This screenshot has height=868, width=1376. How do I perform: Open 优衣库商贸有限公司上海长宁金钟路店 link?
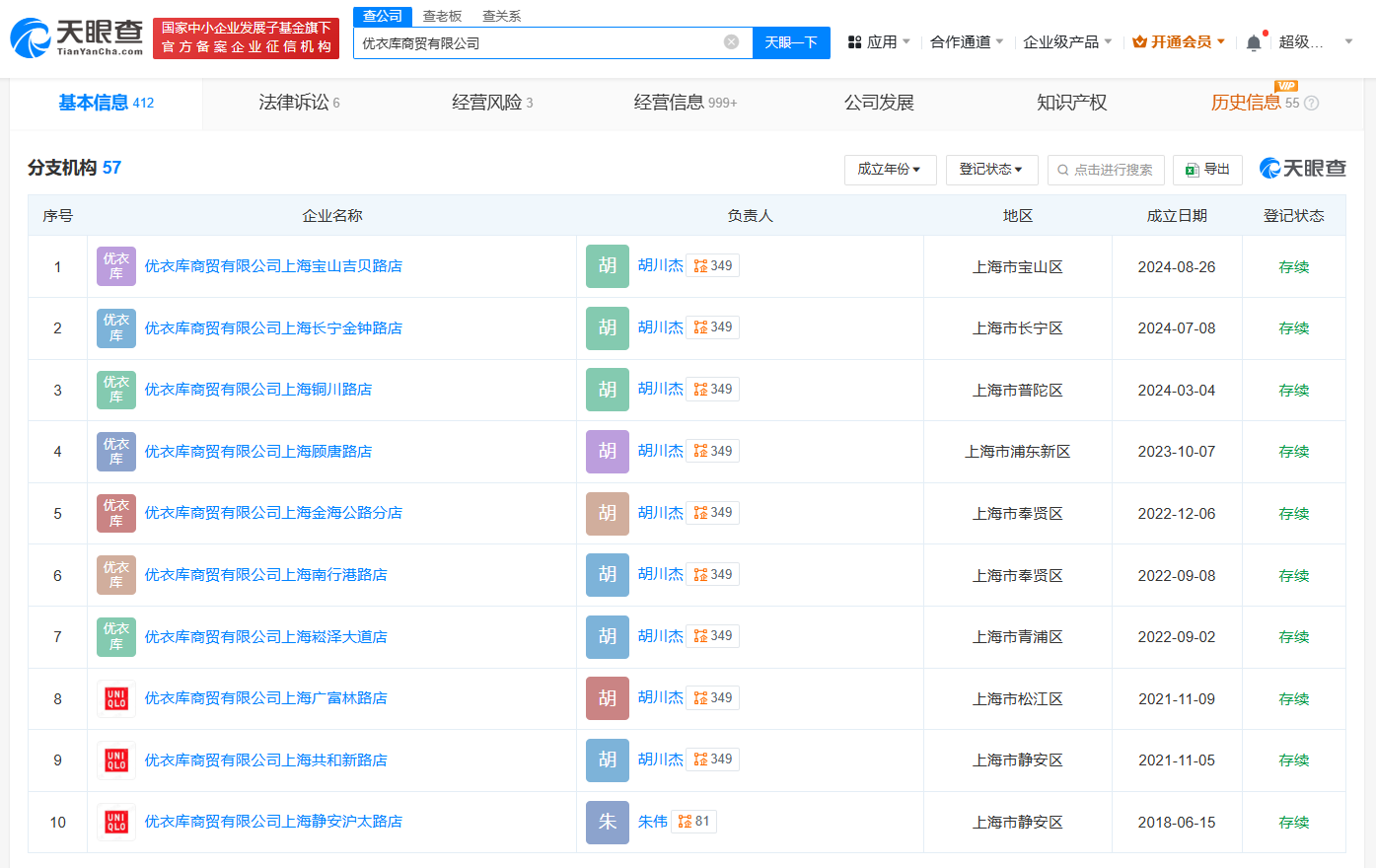click(273, 327)
